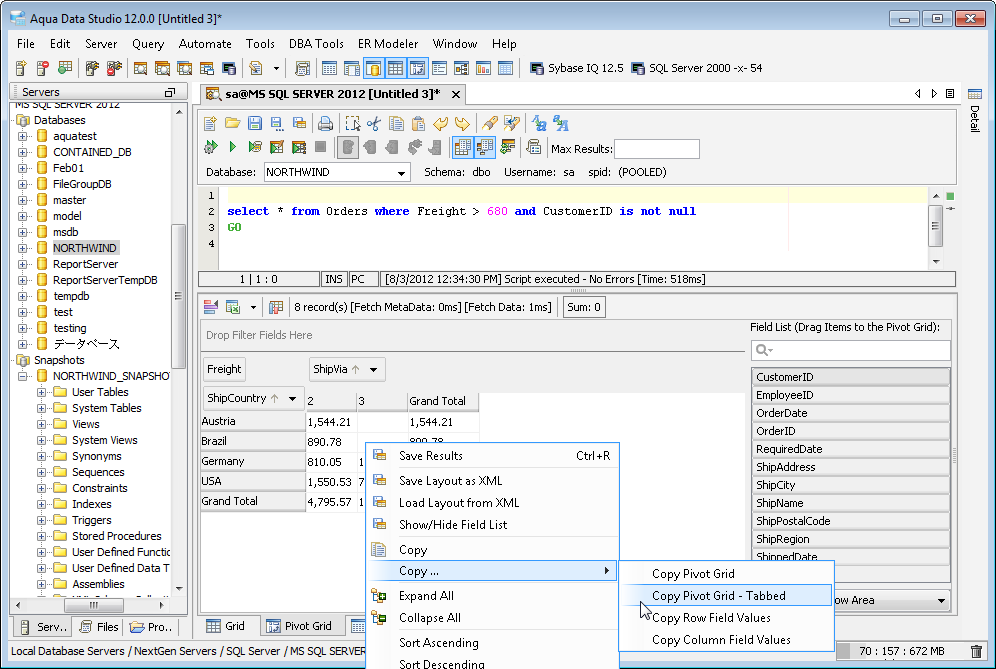The width and height of the screenshot is (996, 669).
Task: Select Save Layout as XML menu entry
Action: (450, 481)
